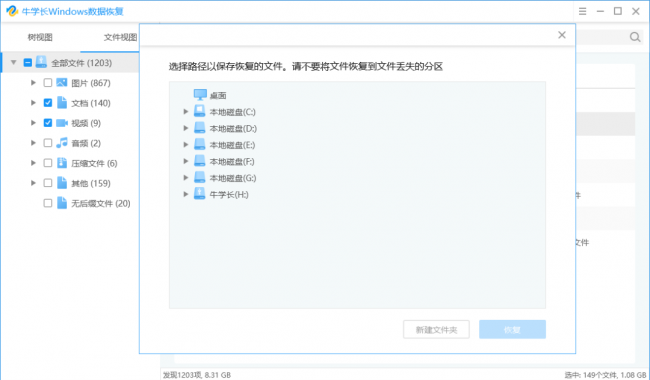Expand the 文档 category arrow

(34, 102)
